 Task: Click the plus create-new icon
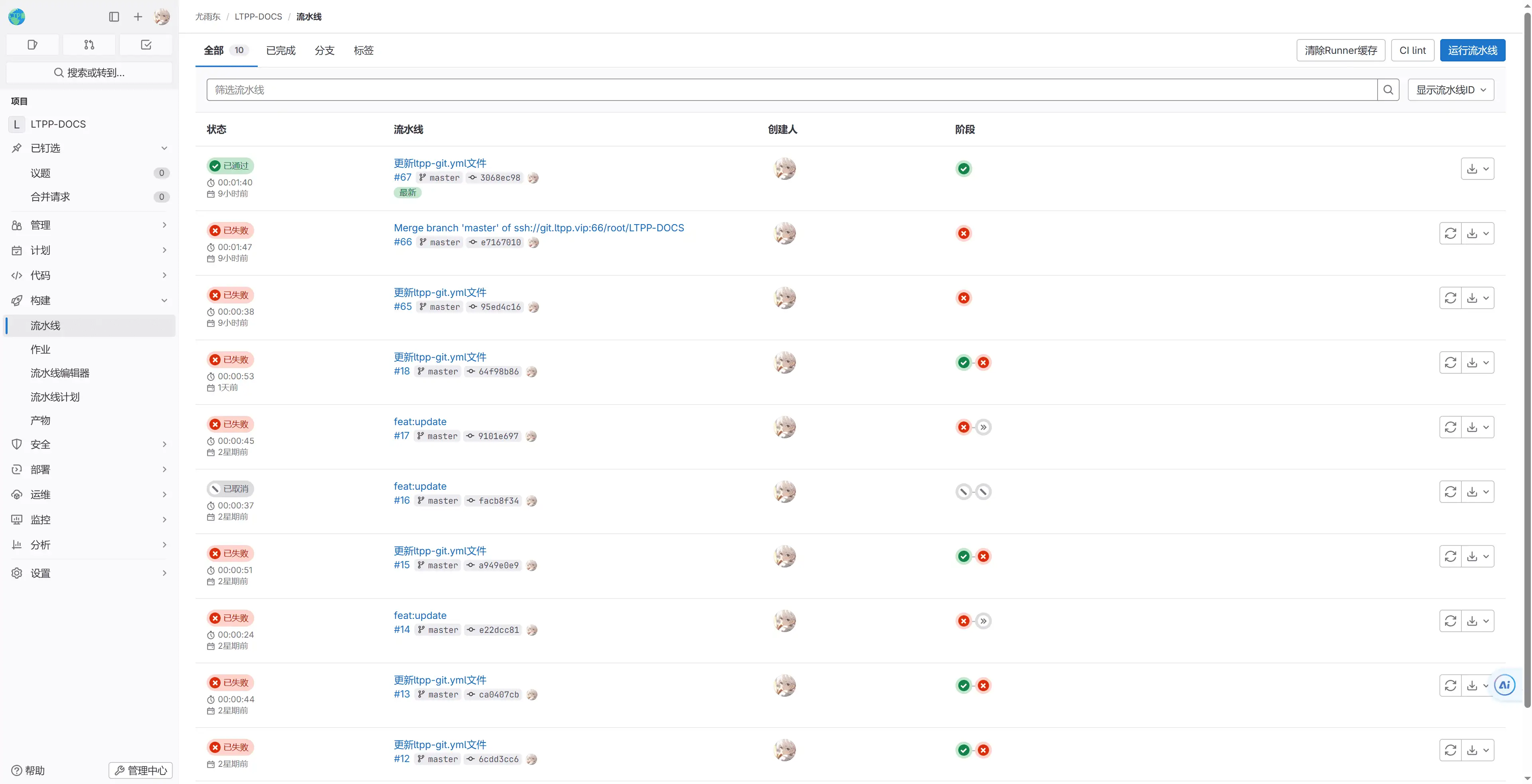[x=138, y=17]
